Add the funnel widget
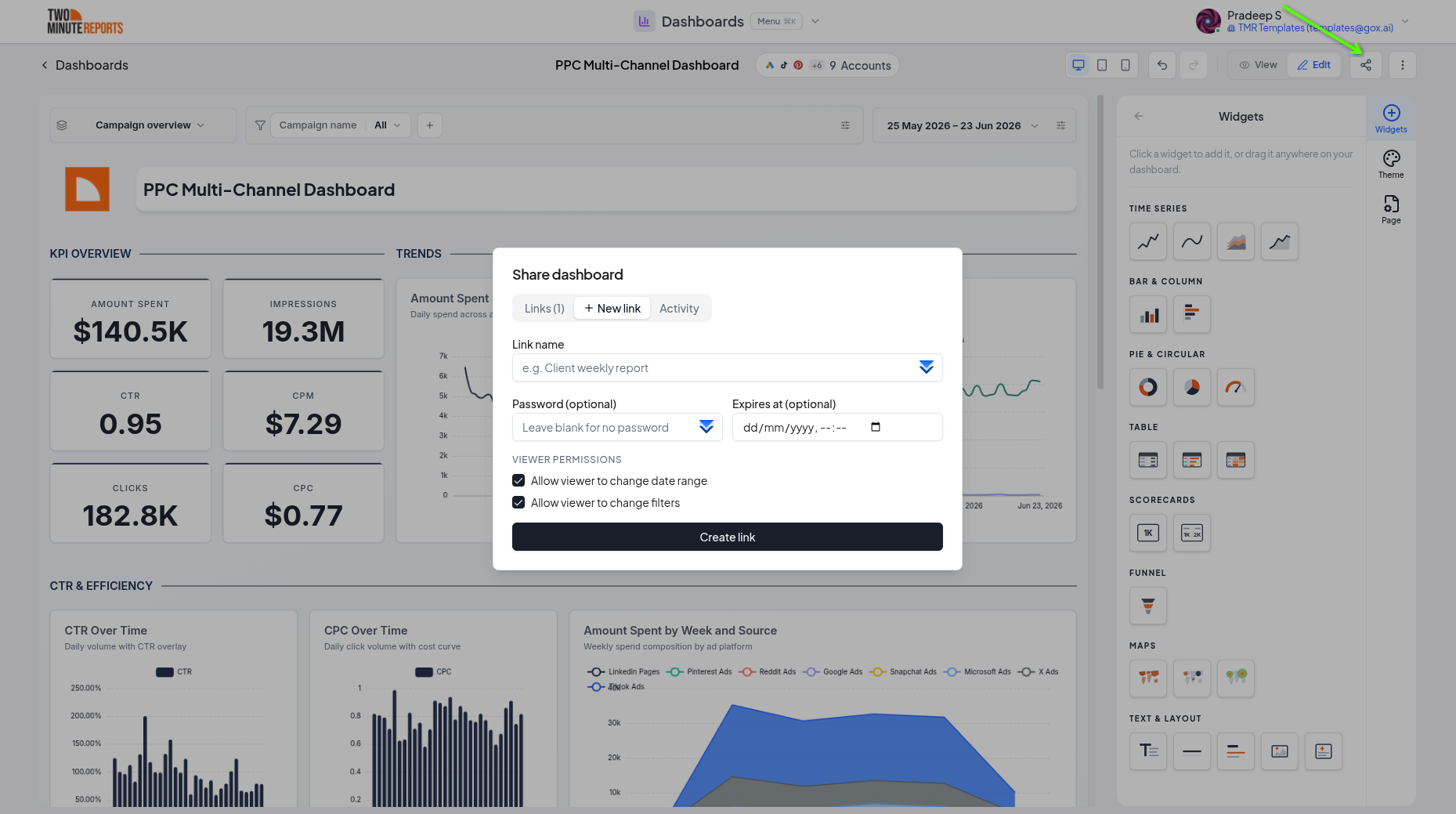 pyautogui.click(x=1148, y=606)
